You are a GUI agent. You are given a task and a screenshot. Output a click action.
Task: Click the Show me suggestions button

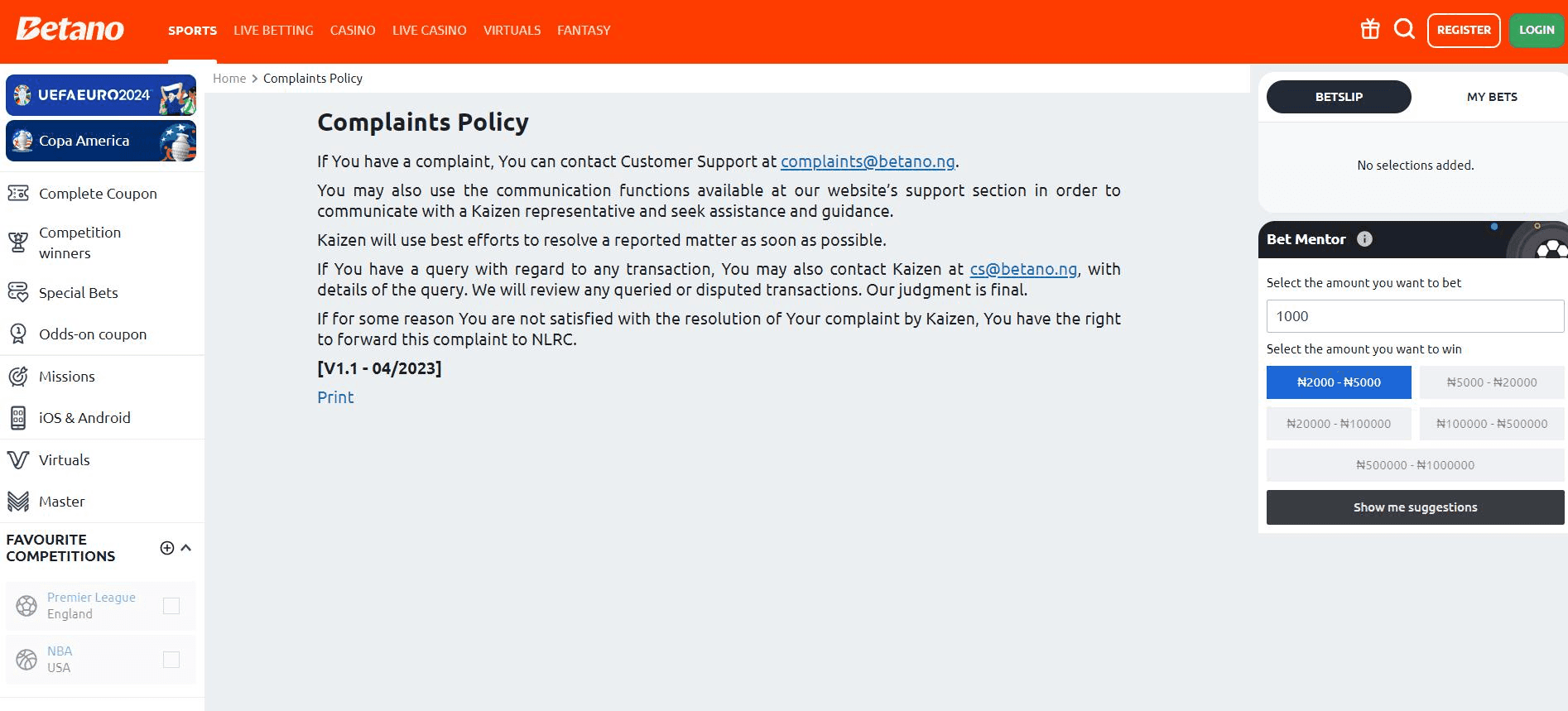(1415, 507)
